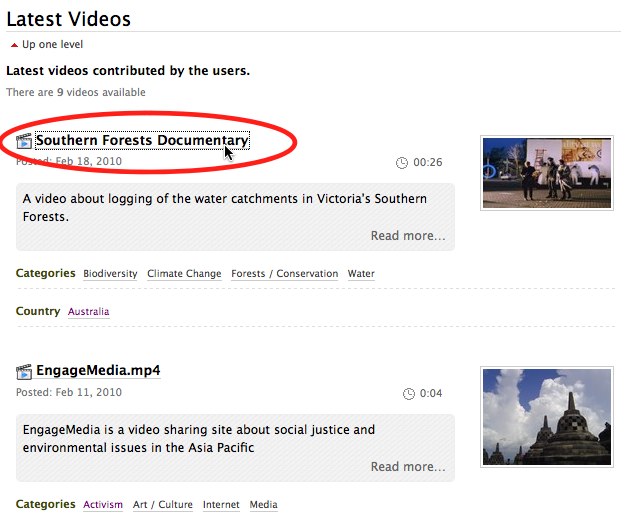Click the video clip icon beside EngageMedia.mp4
This screenshot has width=627, height=514.
pyautogui.click(x=24, y=372)
